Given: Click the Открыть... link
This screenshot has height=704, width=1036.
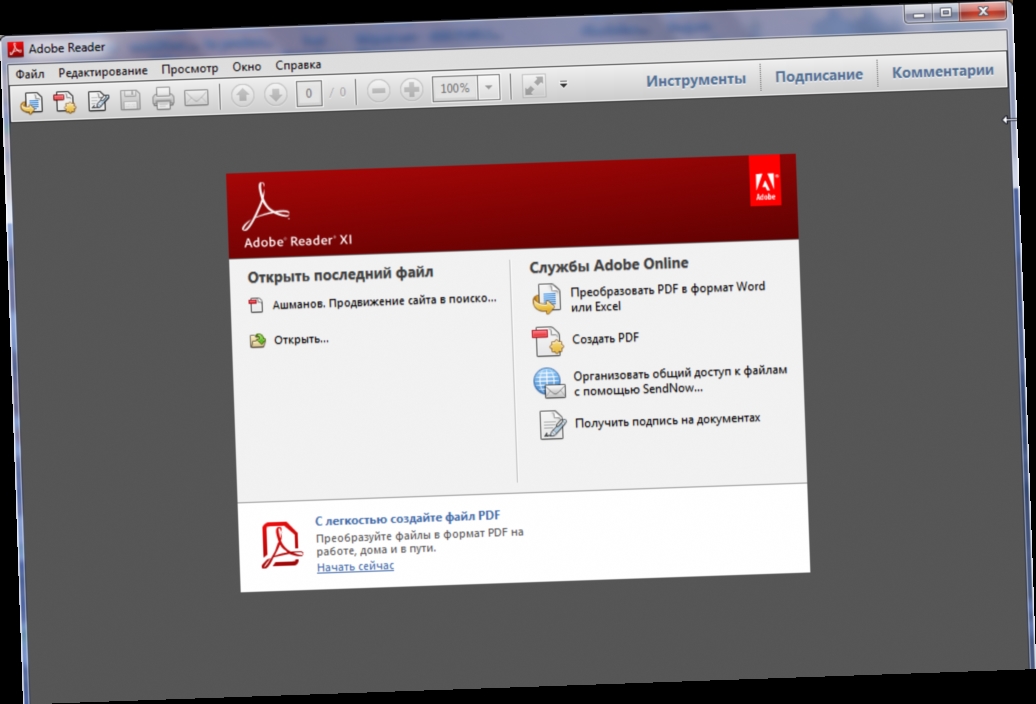Looking at the screenshot, I should [x=301, y=339].
